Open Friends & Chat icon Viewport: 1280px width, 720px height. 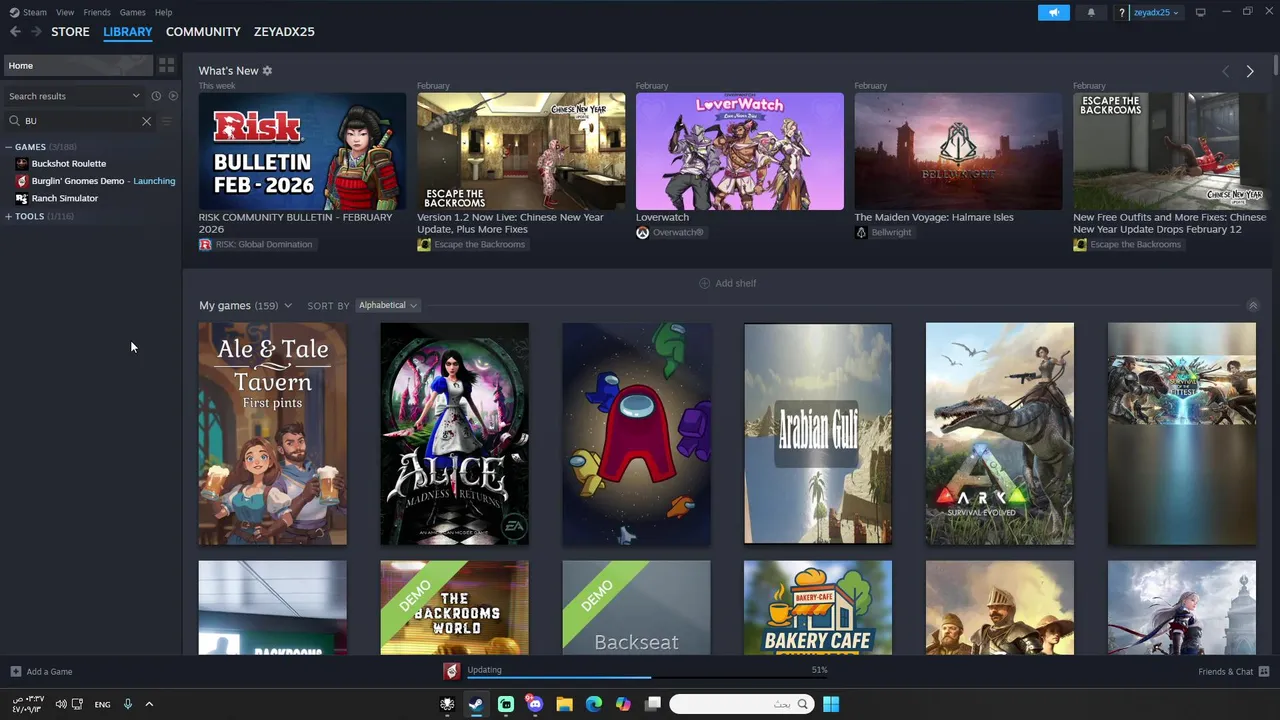1264,671
